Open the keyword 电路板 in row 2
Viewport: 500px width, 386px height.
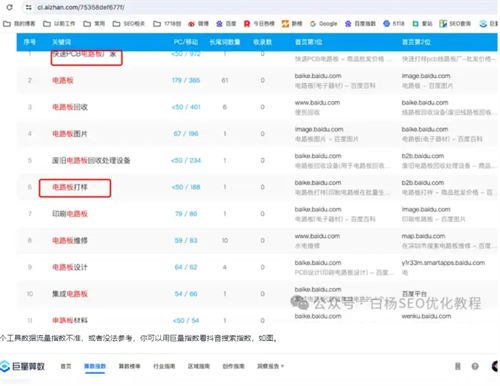63,80
